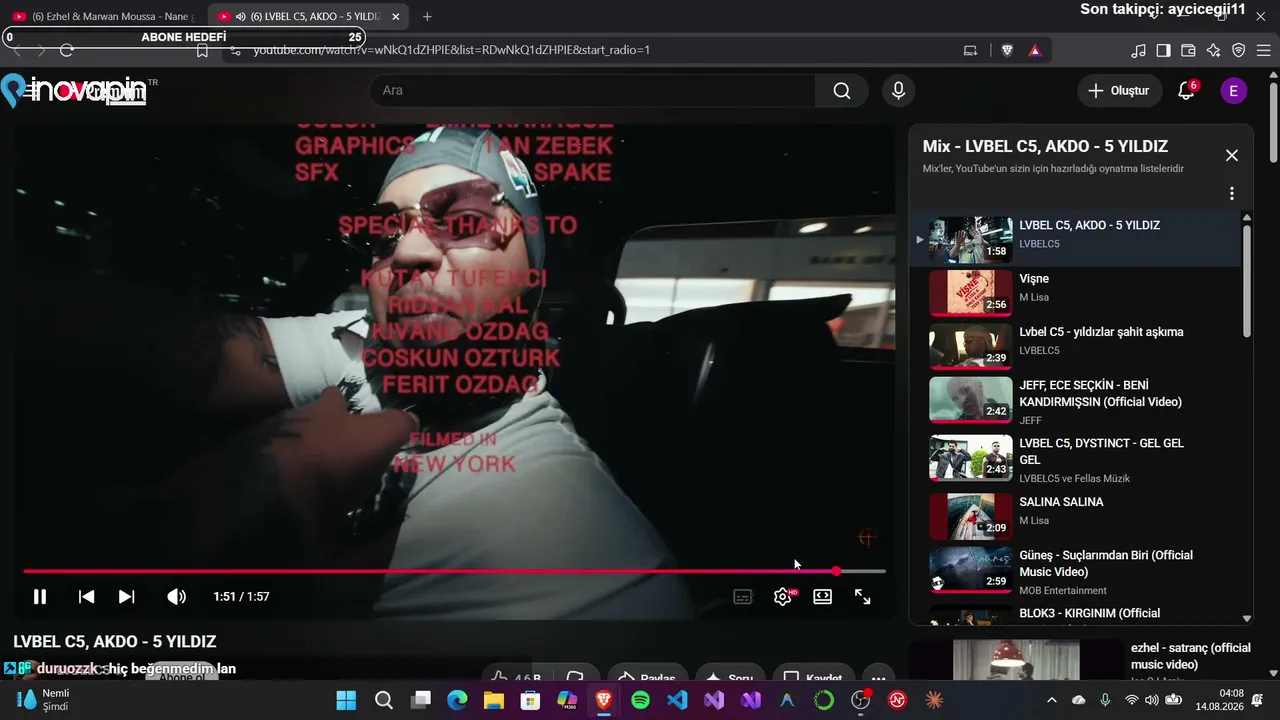Close the Mix playlist panel

click(x=1232, y=155)
